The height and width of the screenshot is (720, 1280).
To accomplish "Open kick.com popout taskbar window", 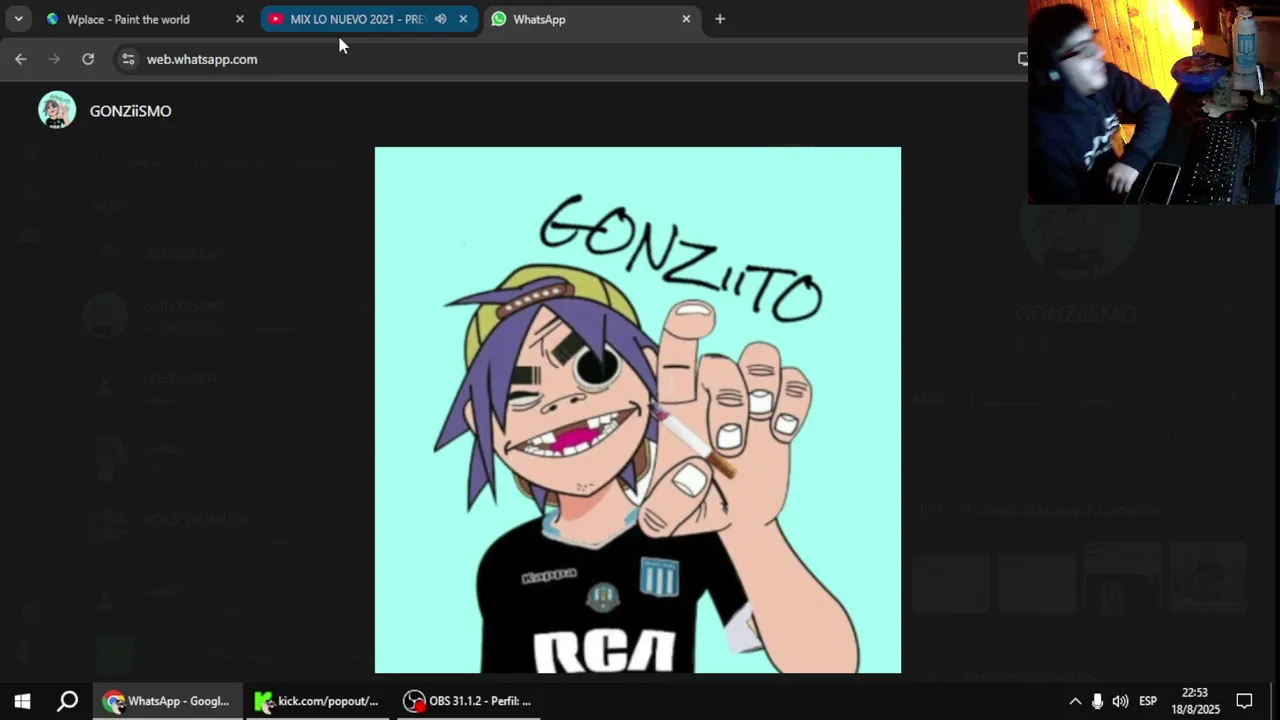I will (x=318, y=701).
